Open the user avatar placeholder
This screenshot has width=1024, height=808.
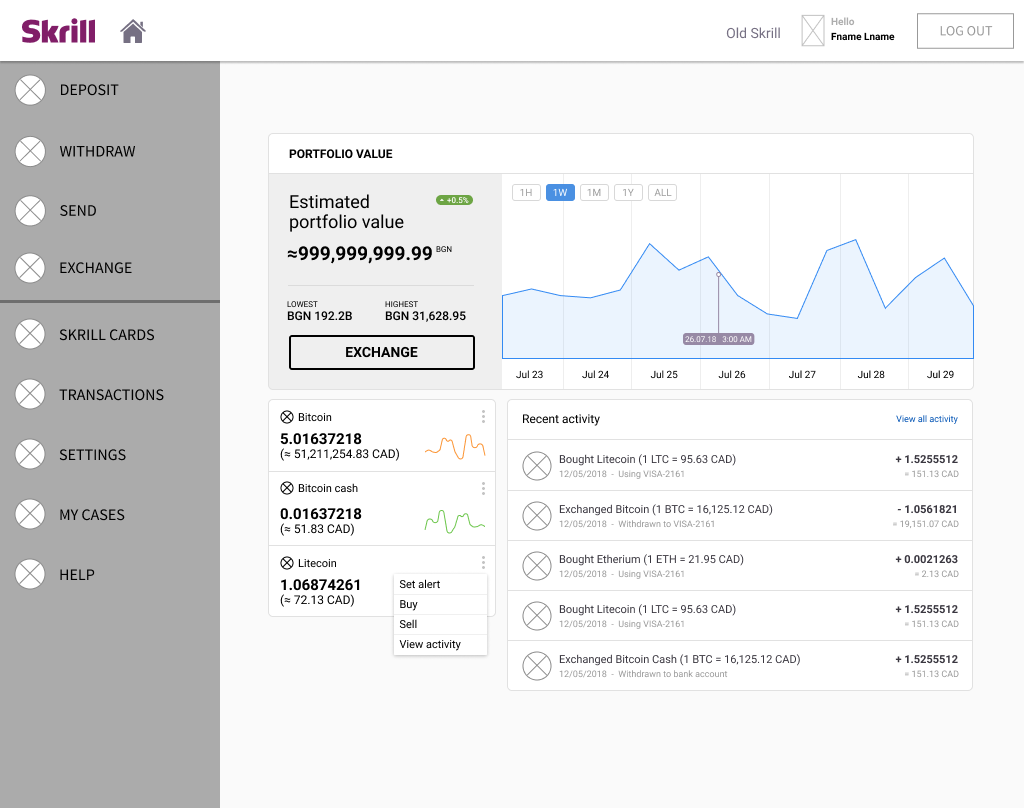tap(812, 31)
